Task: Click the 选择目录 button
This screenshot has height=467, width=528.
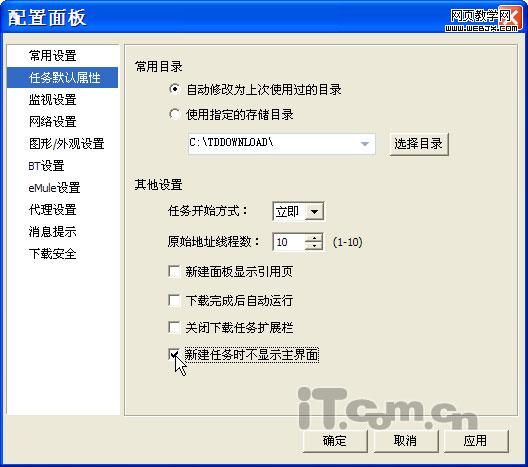Action: [419, 144]
